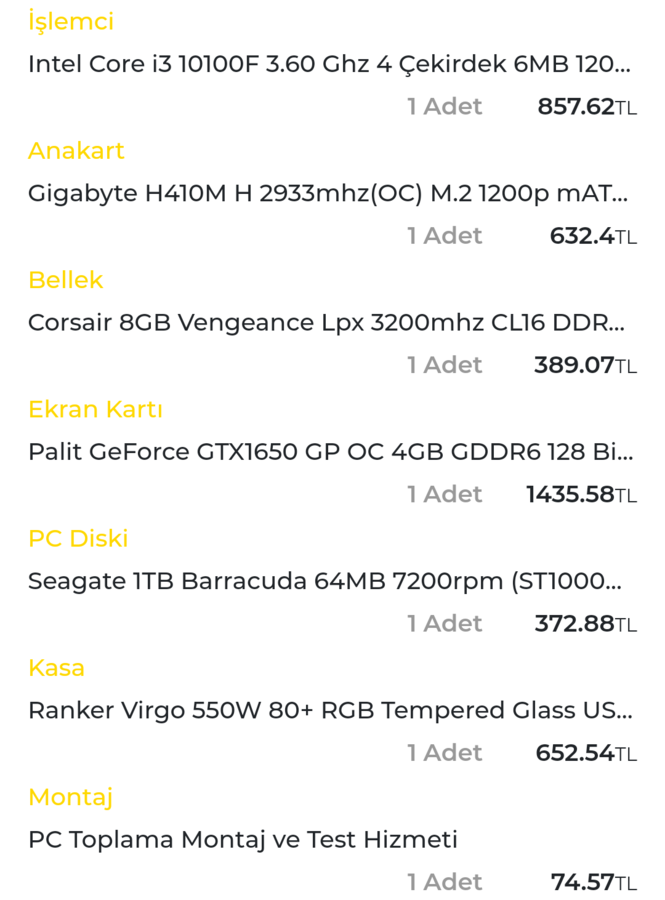Click the PC Diski category label
665x900 pixels.
point(78,539)
